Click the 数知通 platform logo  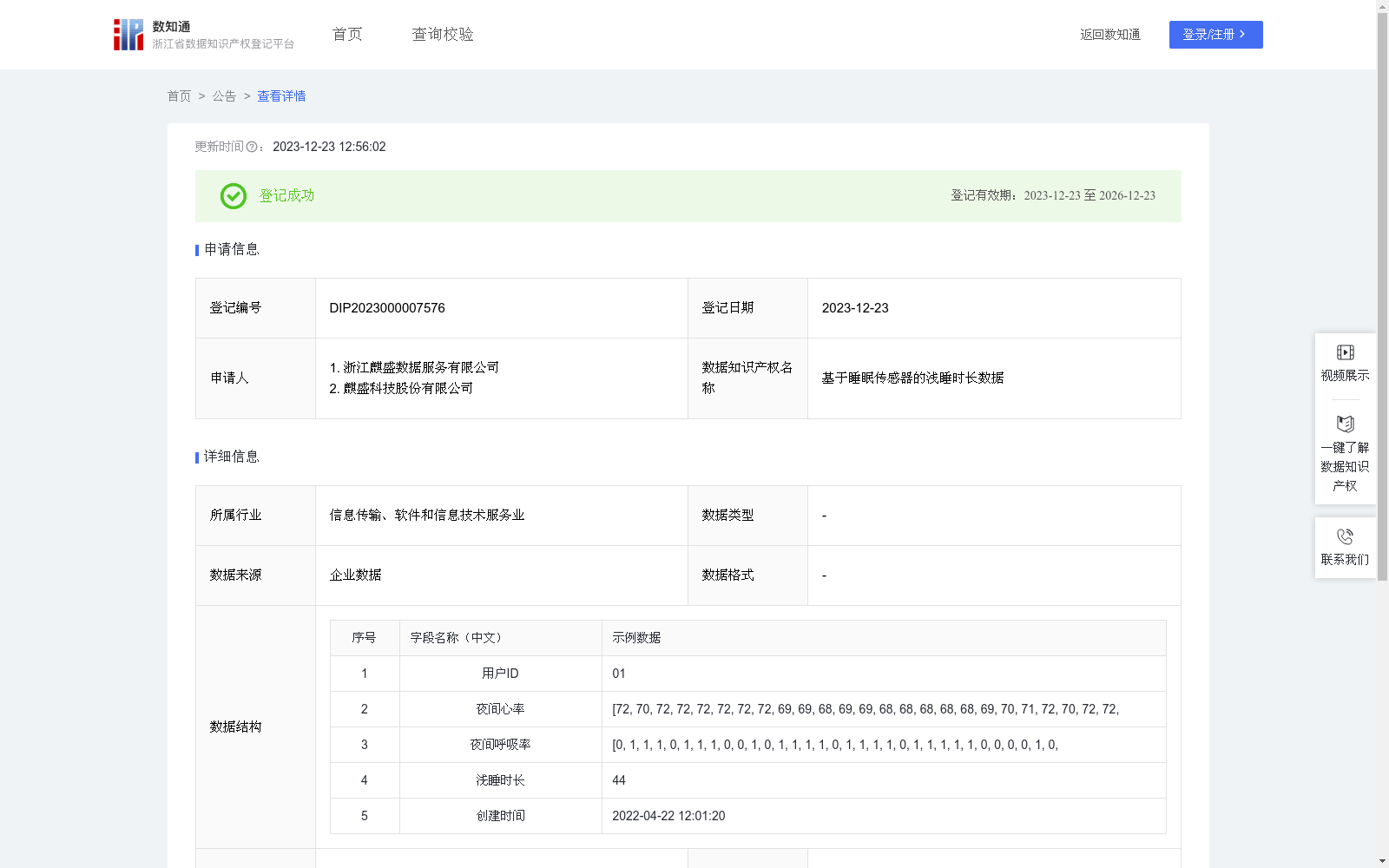(203, 35)
